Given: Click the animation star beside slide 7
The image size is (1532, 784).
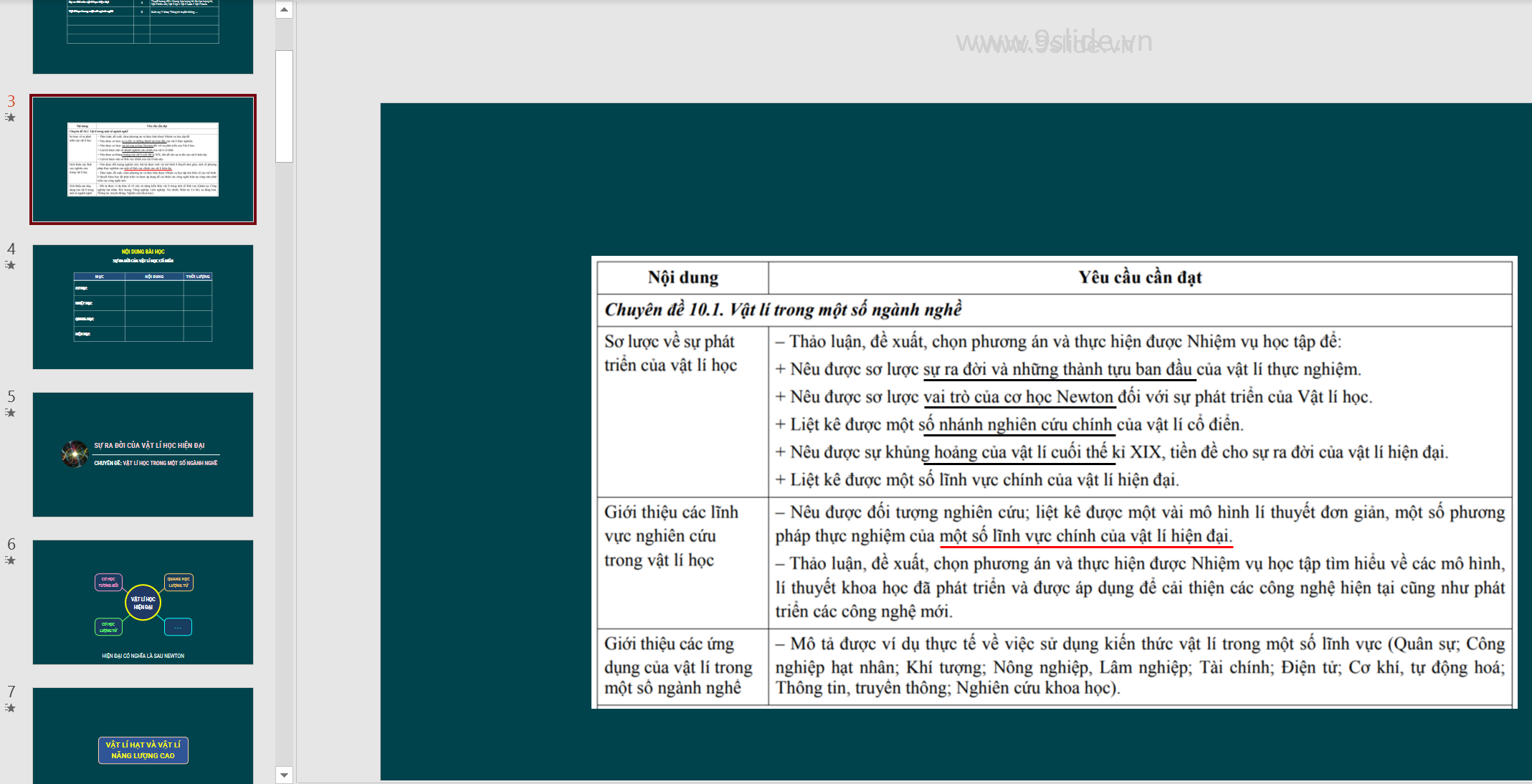Looking at the screenshot, I should [10, 708].
